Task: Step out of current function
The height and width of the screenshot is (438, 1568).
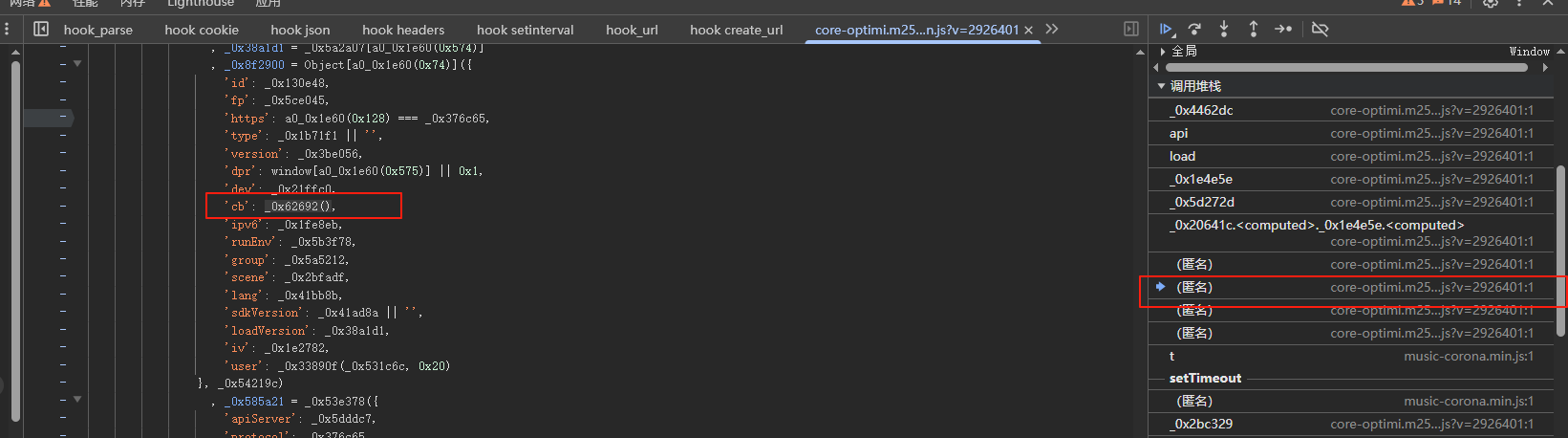Action: (1253, 30)
